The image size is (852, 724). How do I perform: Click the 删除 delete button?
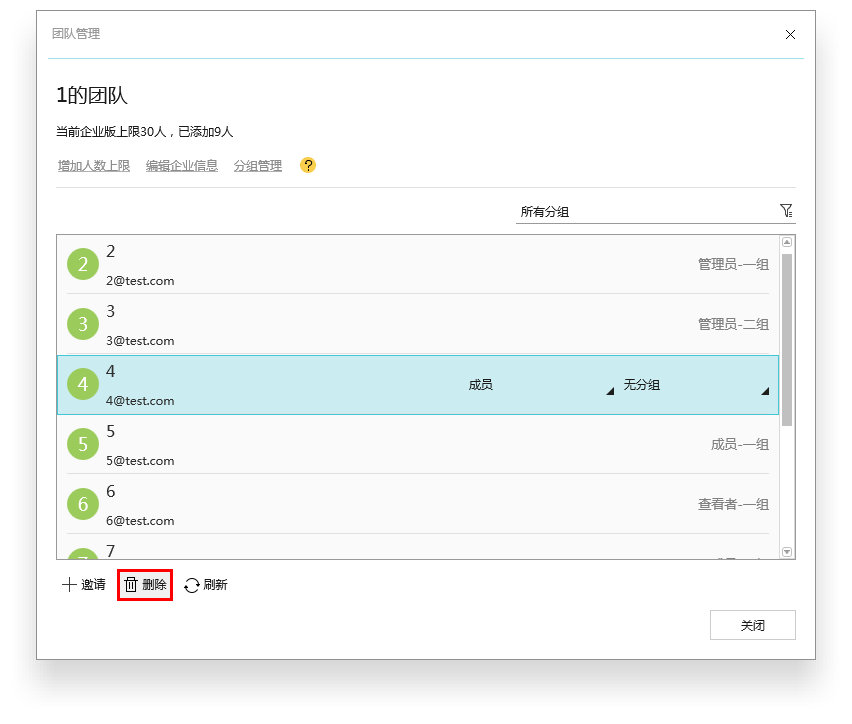145,585
